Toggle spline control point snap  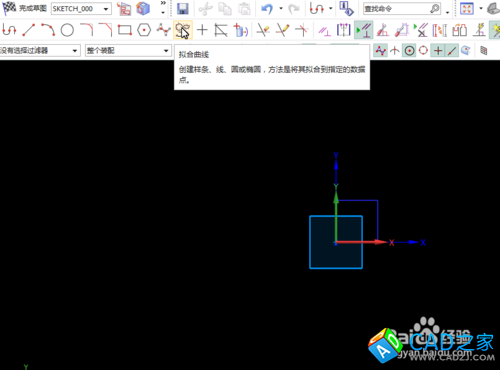click(x=380, y=51)
